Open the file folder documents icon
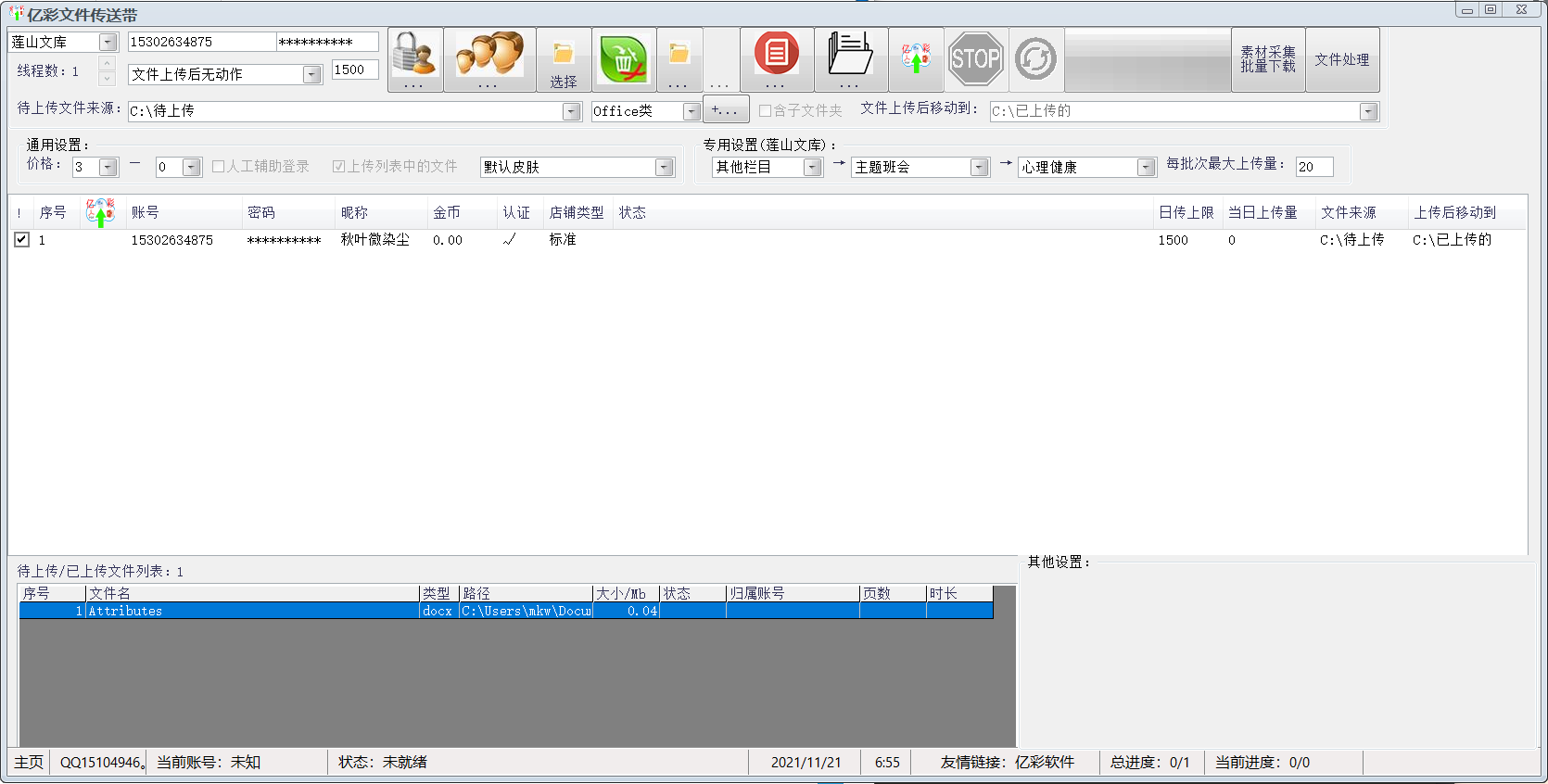 [851, 59]
